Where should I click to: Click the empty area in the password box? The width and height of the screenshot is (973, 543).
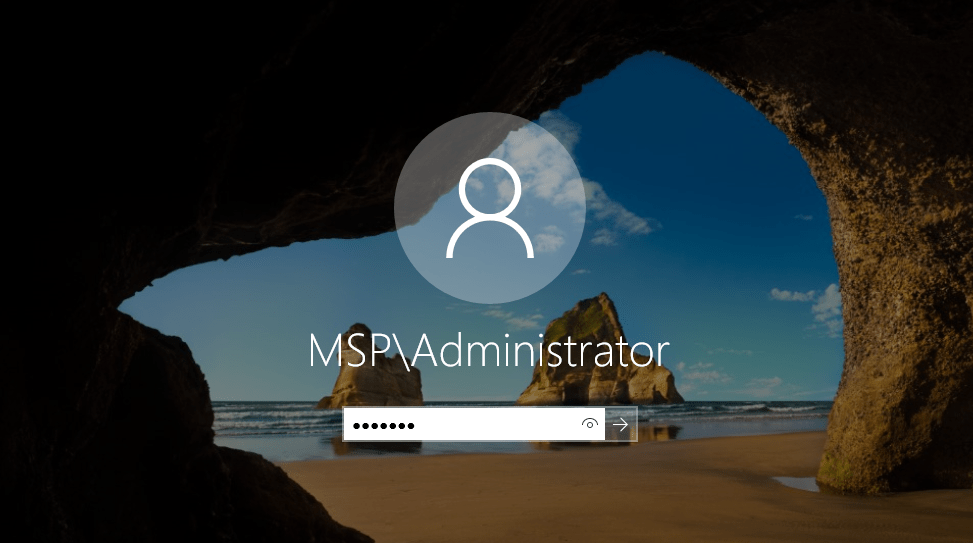tap(496, 425)
